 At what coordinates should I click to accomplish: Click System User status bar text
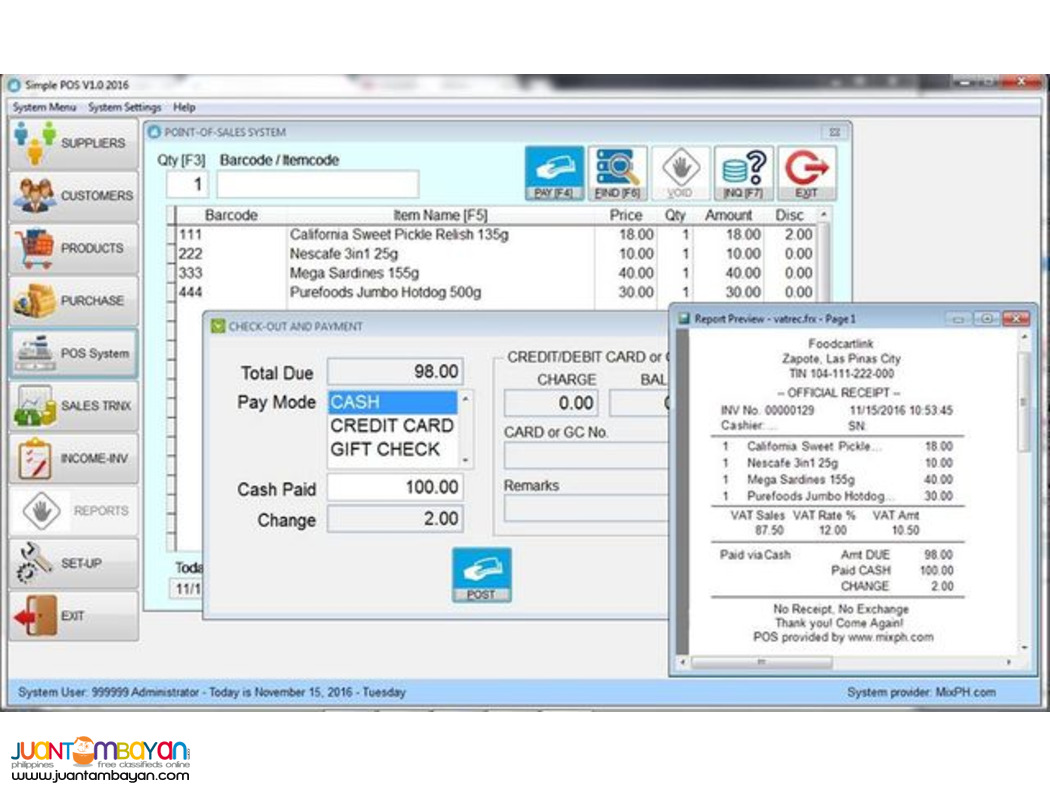(212, 692)
